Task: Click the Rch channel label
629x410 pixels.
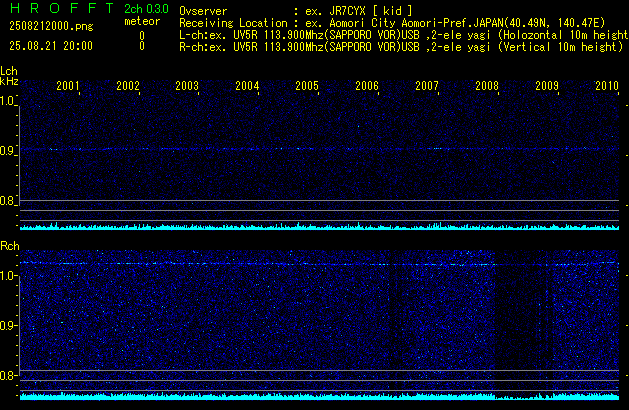Action: click(10, 246)
